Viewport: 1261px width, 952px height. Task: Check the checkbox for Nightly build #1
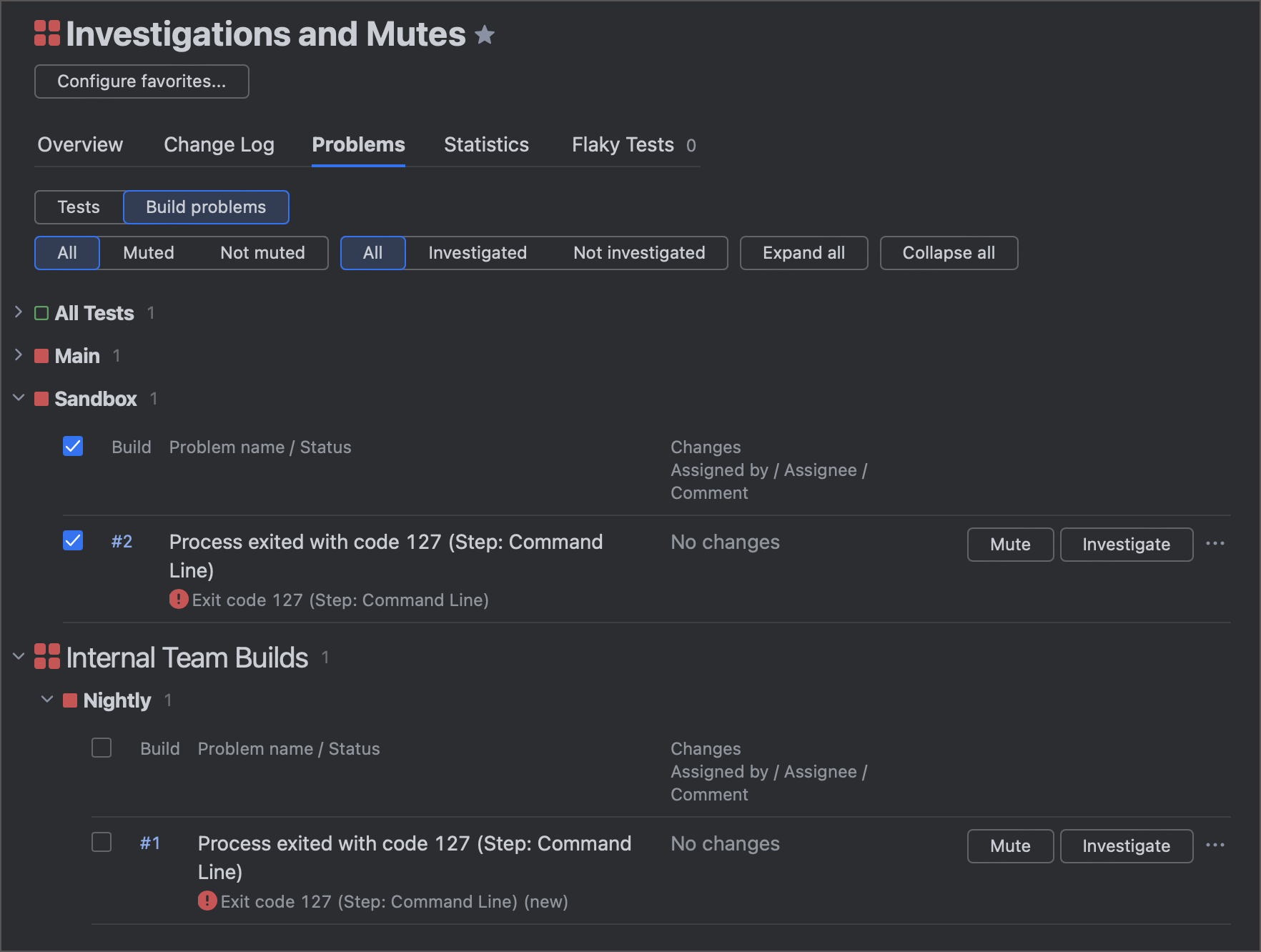coord(102,842)
